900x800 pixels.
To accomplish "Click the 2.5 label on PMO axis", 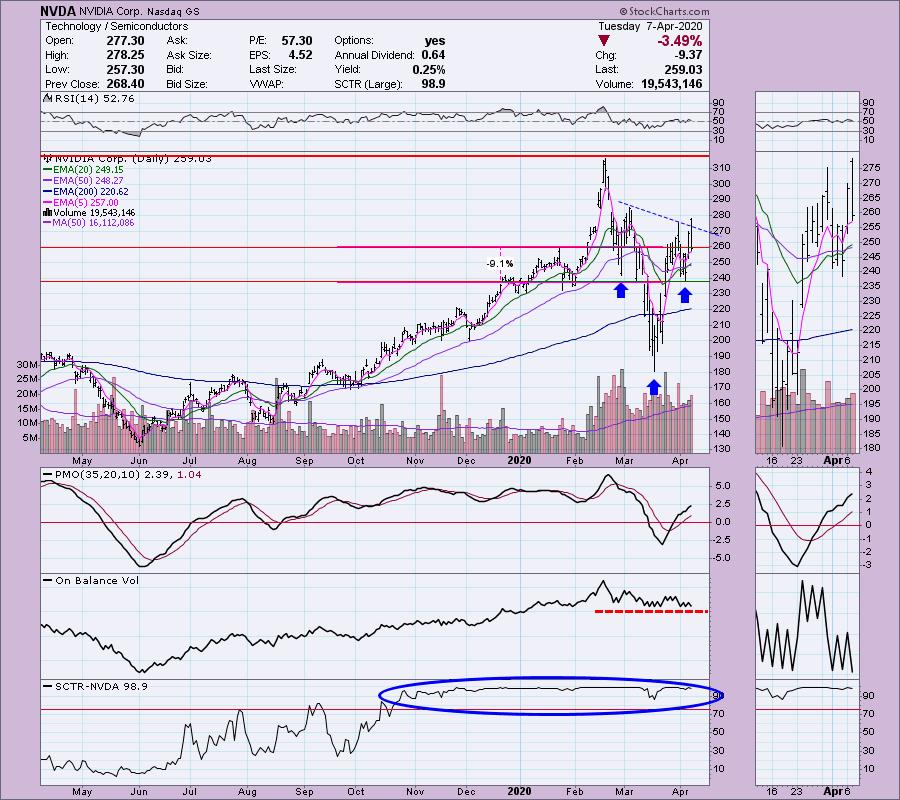I will coord(723,504).
